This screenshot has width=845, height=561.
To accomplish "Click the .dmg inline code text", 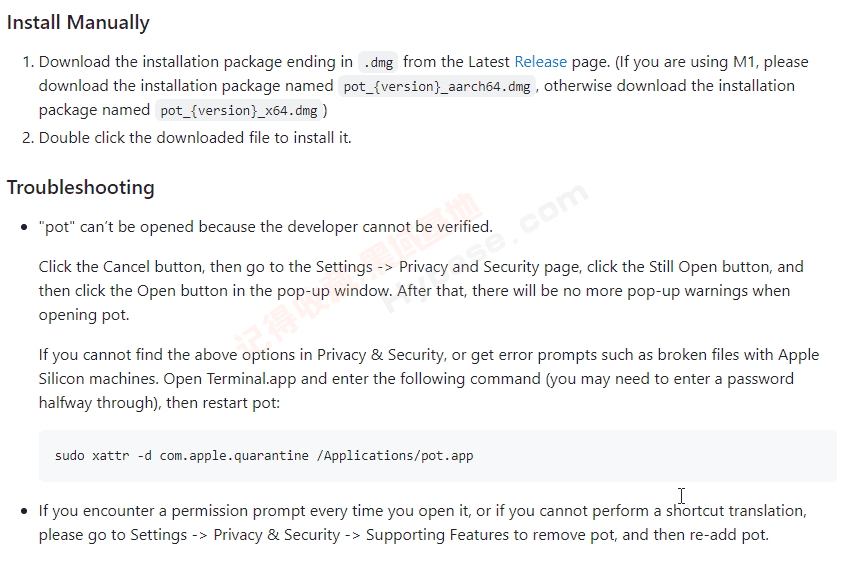I will click(378, 63).
